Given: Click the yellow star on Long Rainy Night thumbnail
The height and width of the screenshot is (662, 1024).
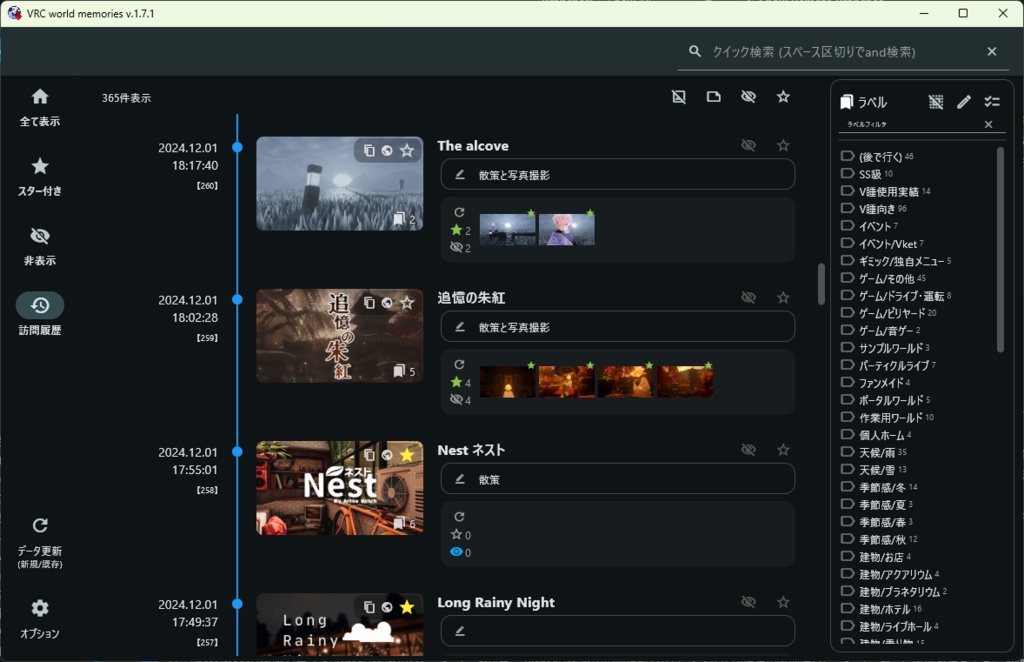Looking at the screenshot, I should click(x=407, y=607).
